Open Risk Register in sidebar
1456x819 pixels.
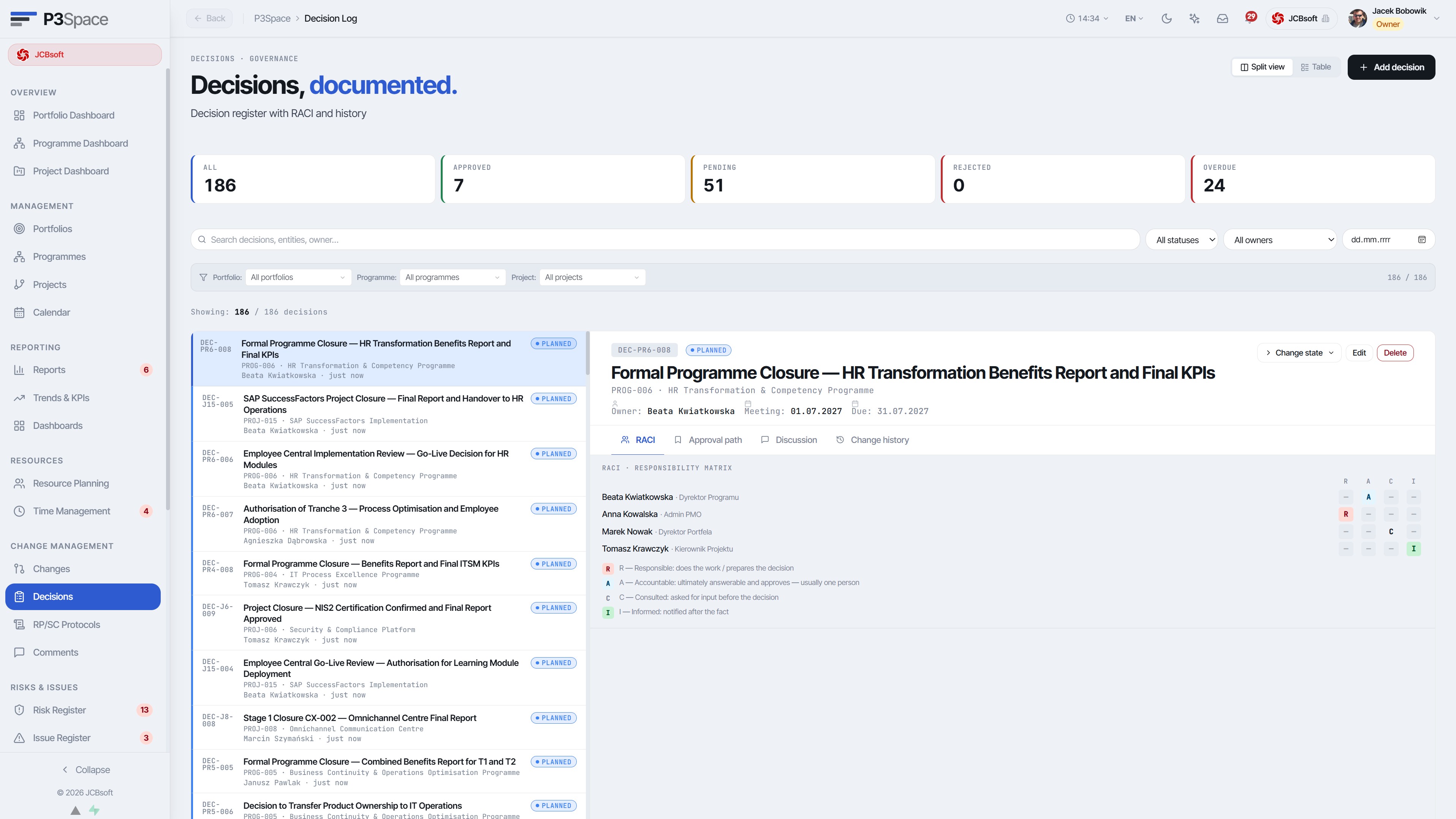[x=83, y=710]
